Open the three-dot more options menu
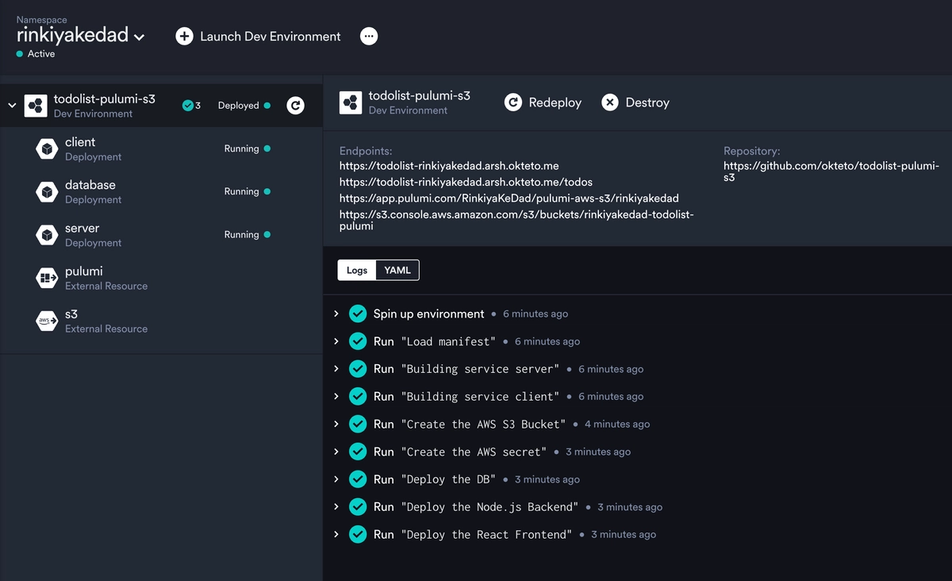Image resolution: width=952 pixels, height=581 pixels. tap(369, 36)
